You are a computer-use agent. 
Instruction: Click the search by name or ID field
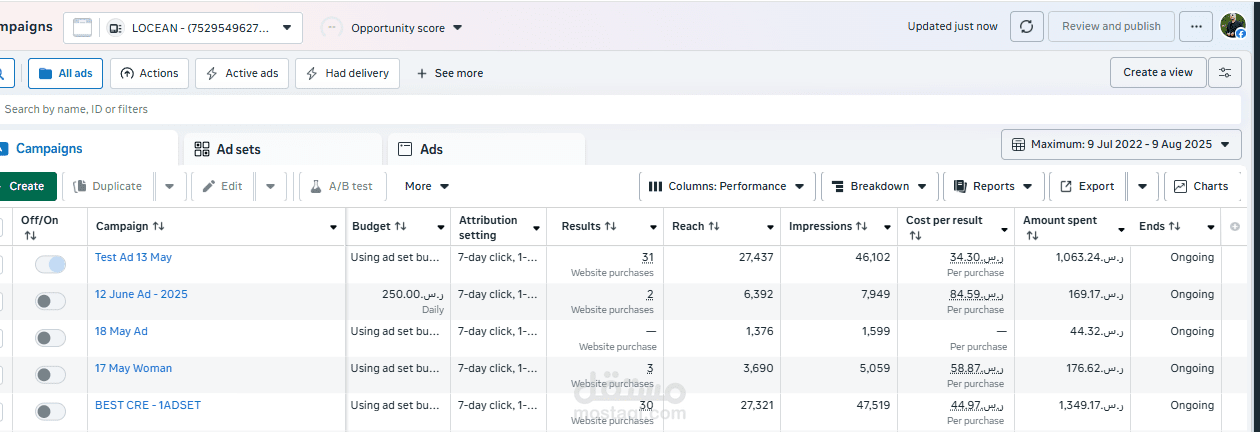click(x=300, y=109)
